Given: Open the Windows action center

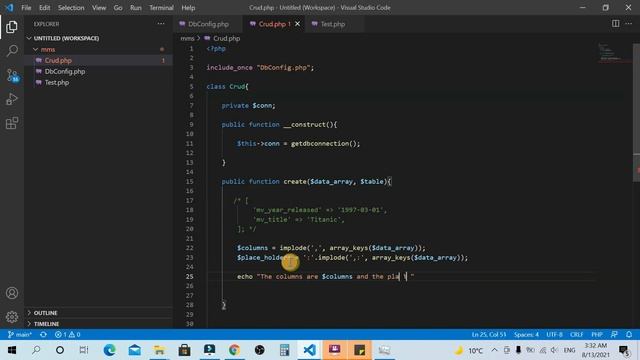Looking at the screenshot, I should point(624,350).
